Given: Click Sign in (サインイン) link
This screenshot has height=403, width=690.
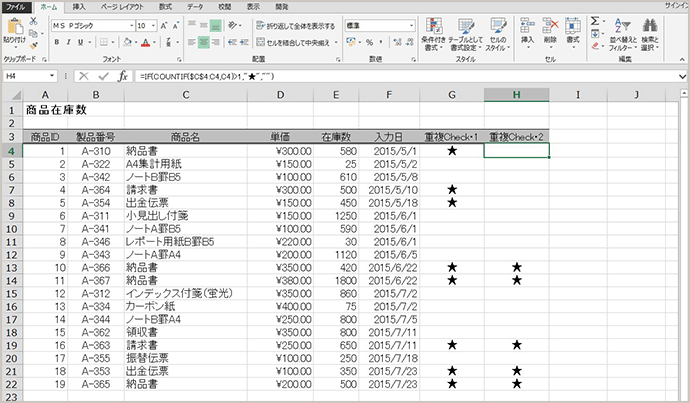Looking at the screenshot, I should (677, 6).
